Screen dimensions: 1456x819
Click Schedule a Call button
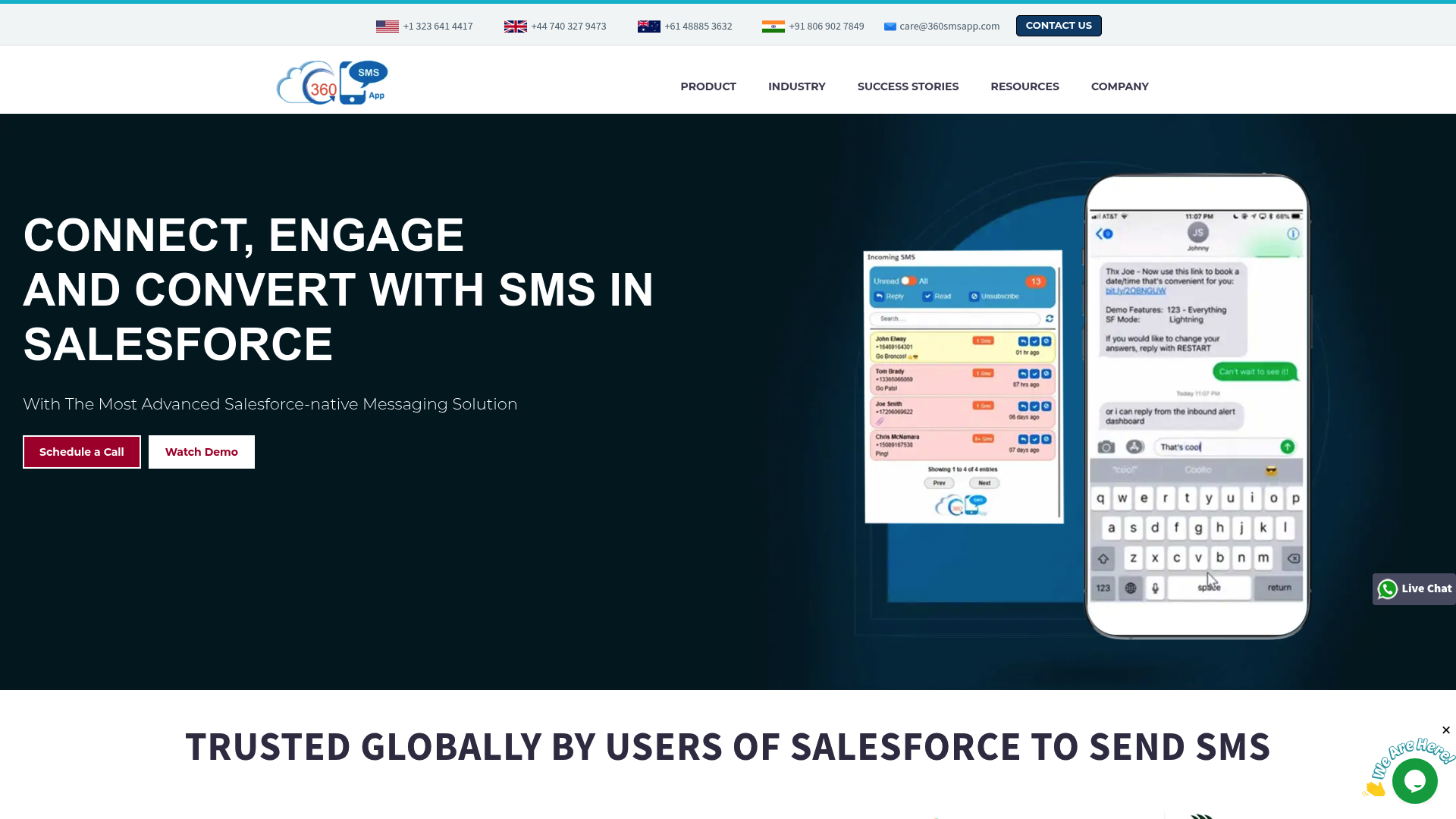point(82,452)
